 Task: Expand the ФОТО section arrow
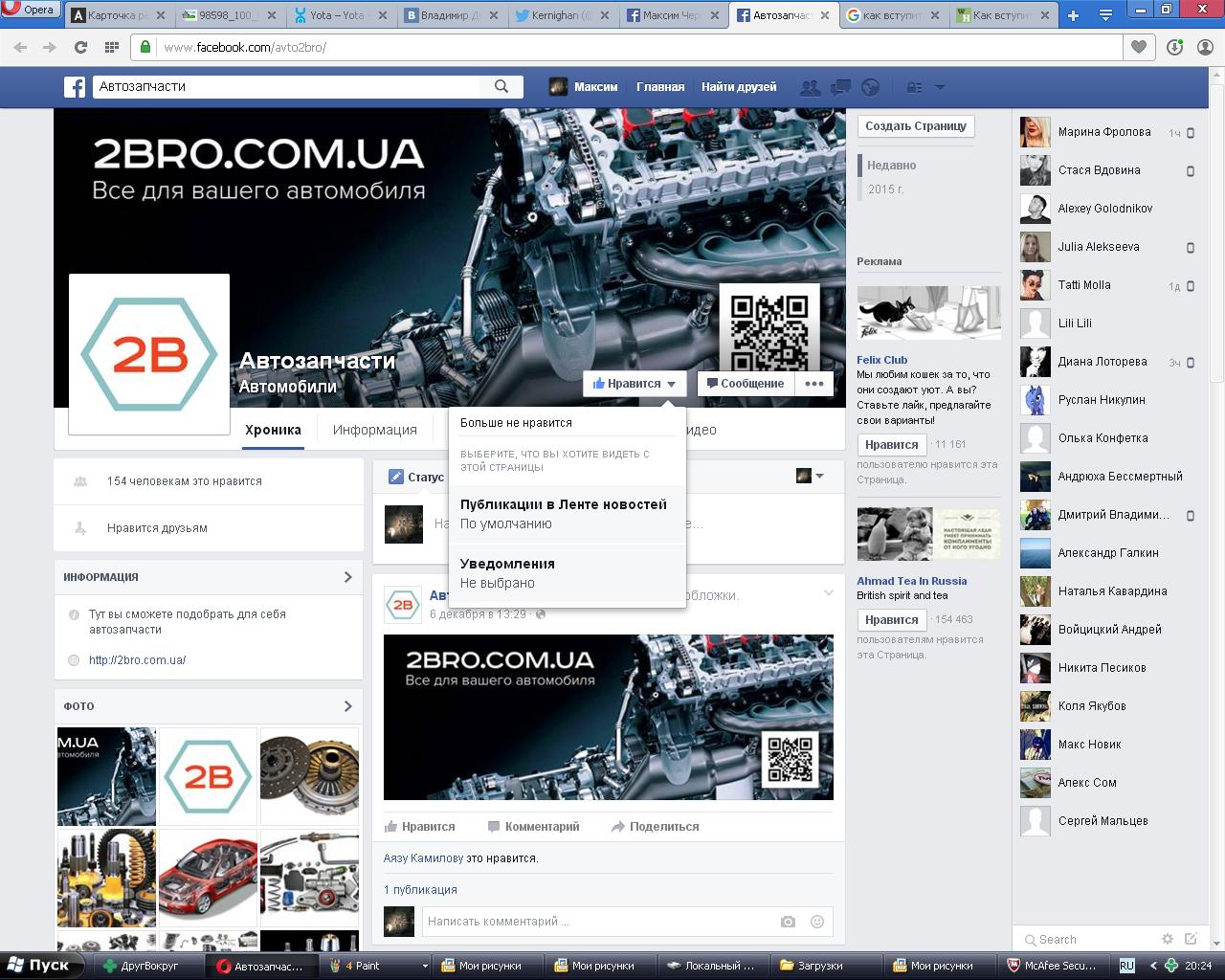coord(347,706)
